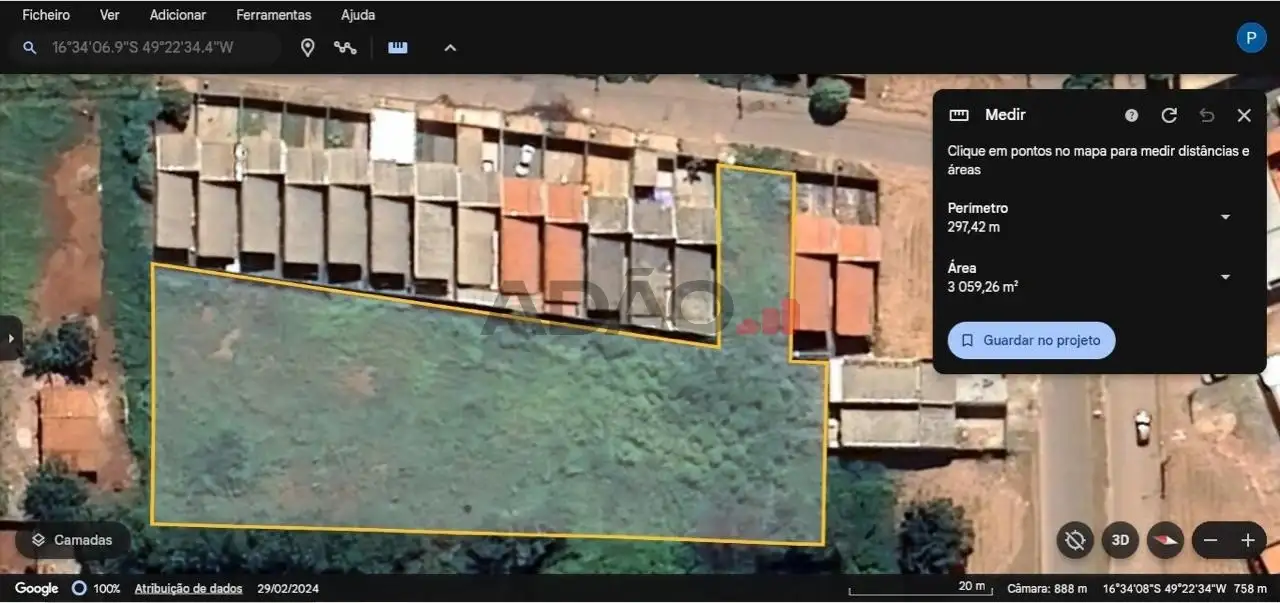This screenshot has width=1280, height=603.
Task: Click the Câmara: 888 m status text
Action: point(1047,589)
